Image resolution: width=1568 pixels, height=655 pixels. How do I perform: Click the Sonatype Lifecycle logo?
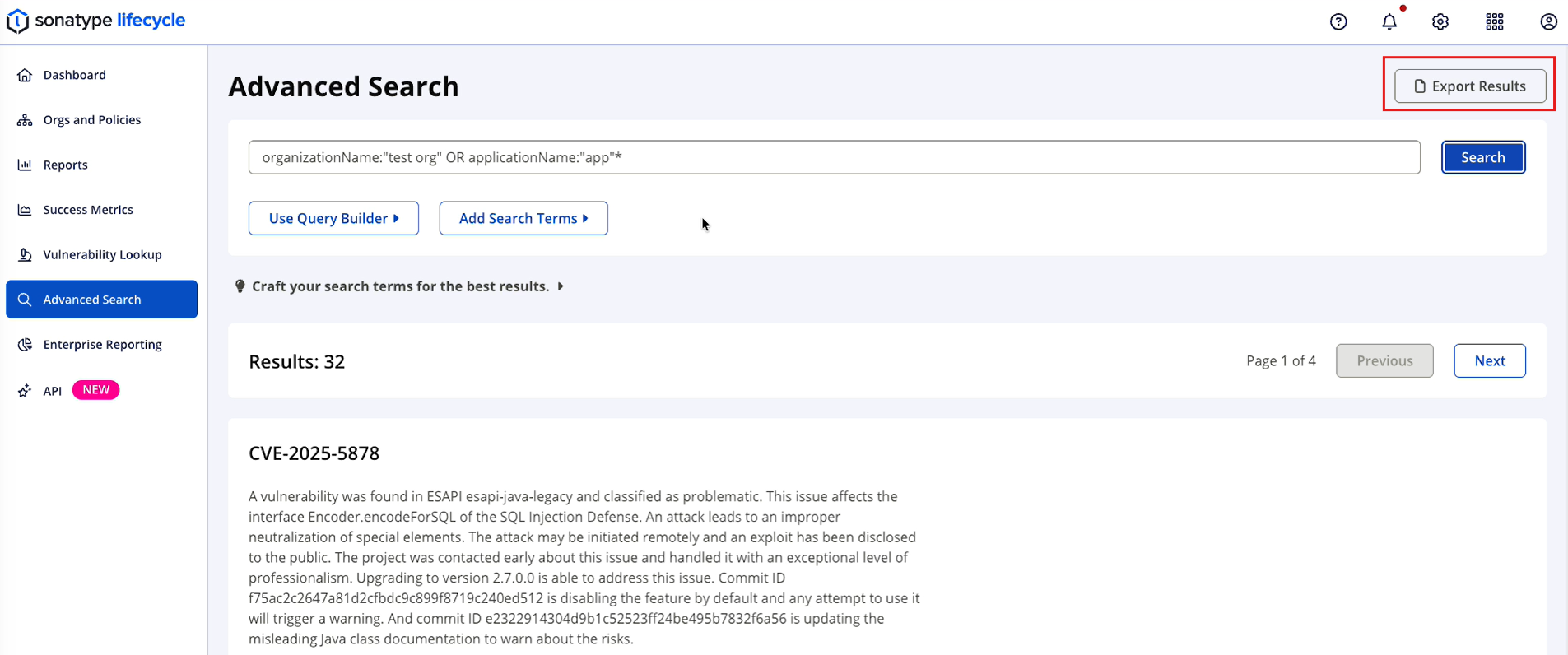96,21
